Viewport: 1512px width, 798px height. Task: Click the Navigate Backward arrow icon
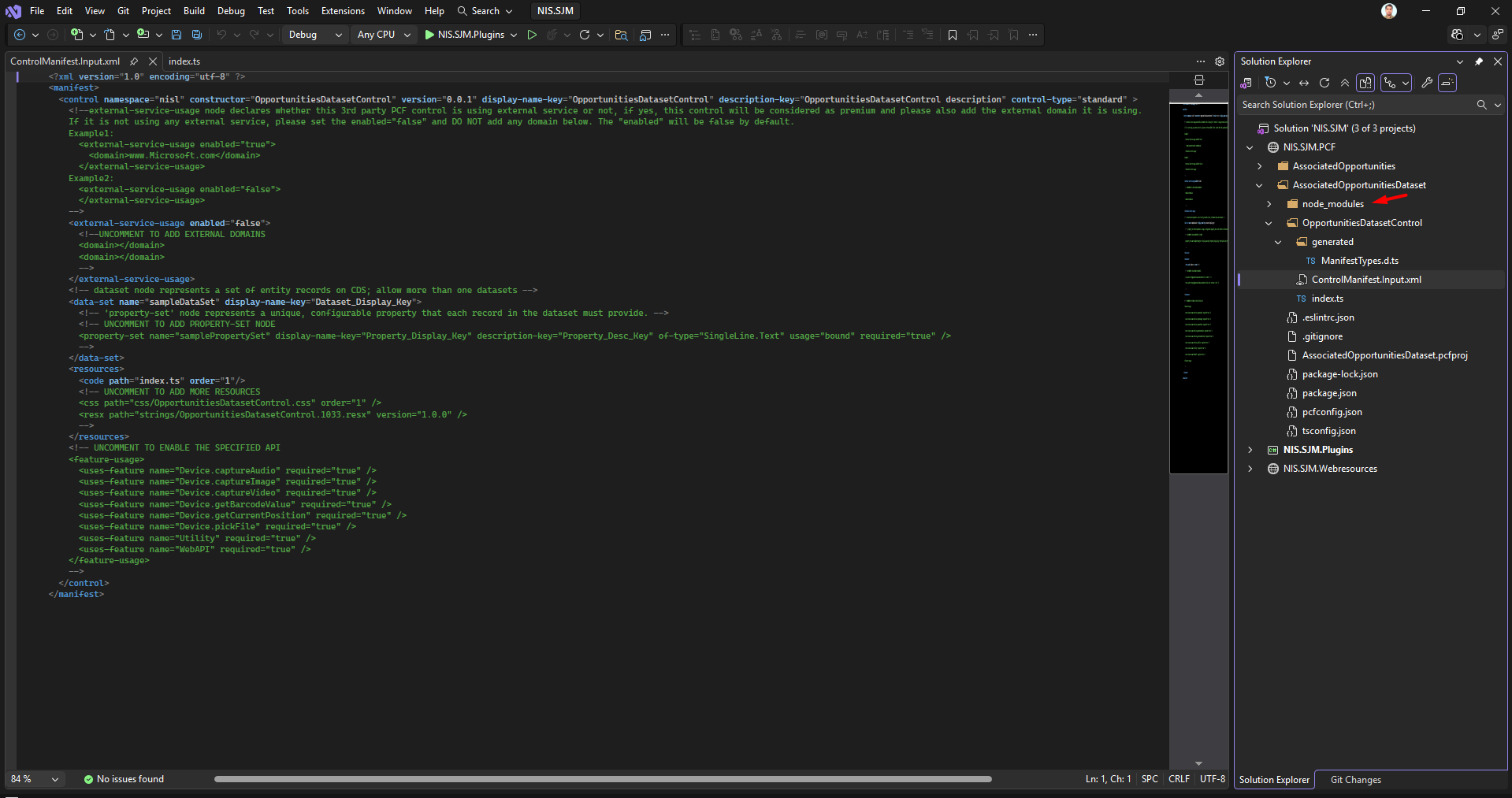20,35
